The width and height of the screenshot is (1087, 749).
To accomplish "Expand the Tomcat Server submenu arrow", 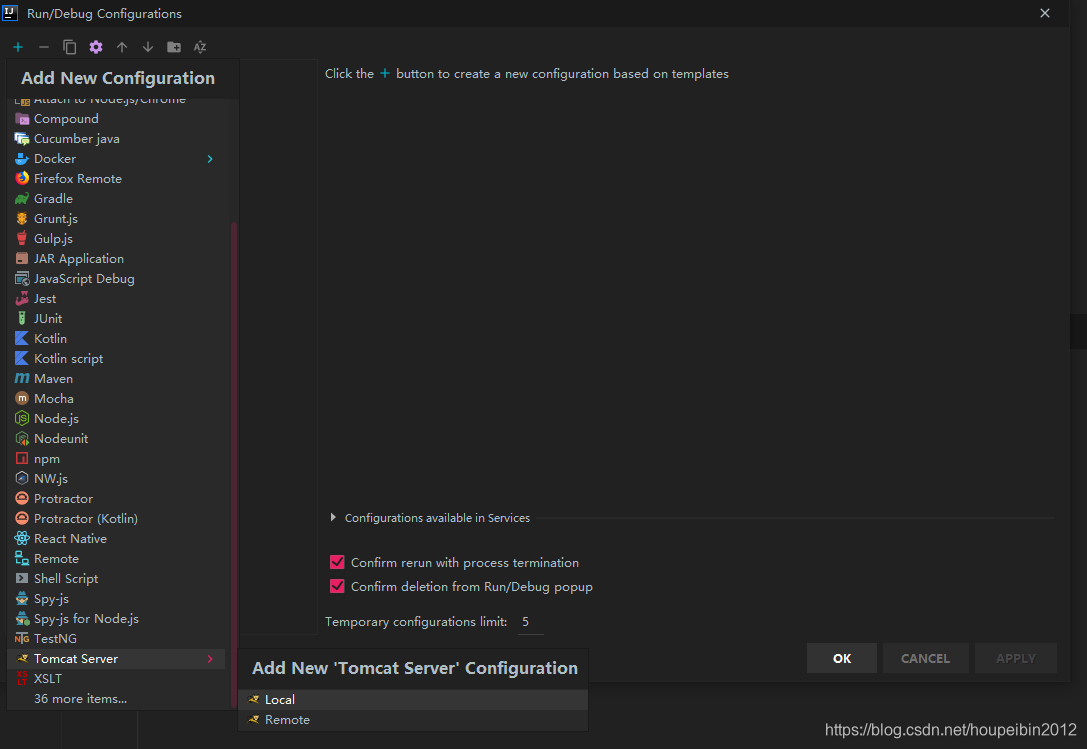I will point(210,659).
